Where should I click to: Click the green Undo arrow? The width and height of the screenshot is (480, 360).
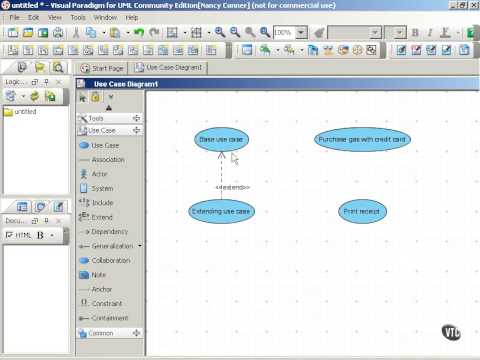[139, 32]
